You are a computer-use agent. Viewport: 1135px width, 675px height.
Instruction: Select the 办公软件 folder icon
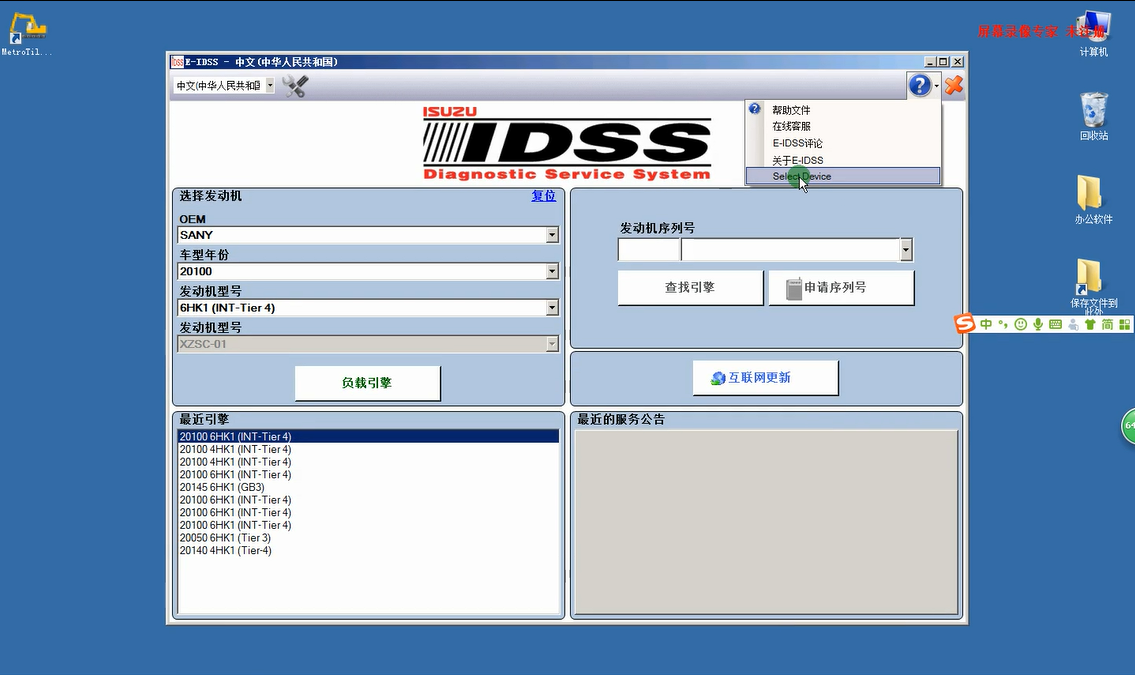(x=1093, y=200)
